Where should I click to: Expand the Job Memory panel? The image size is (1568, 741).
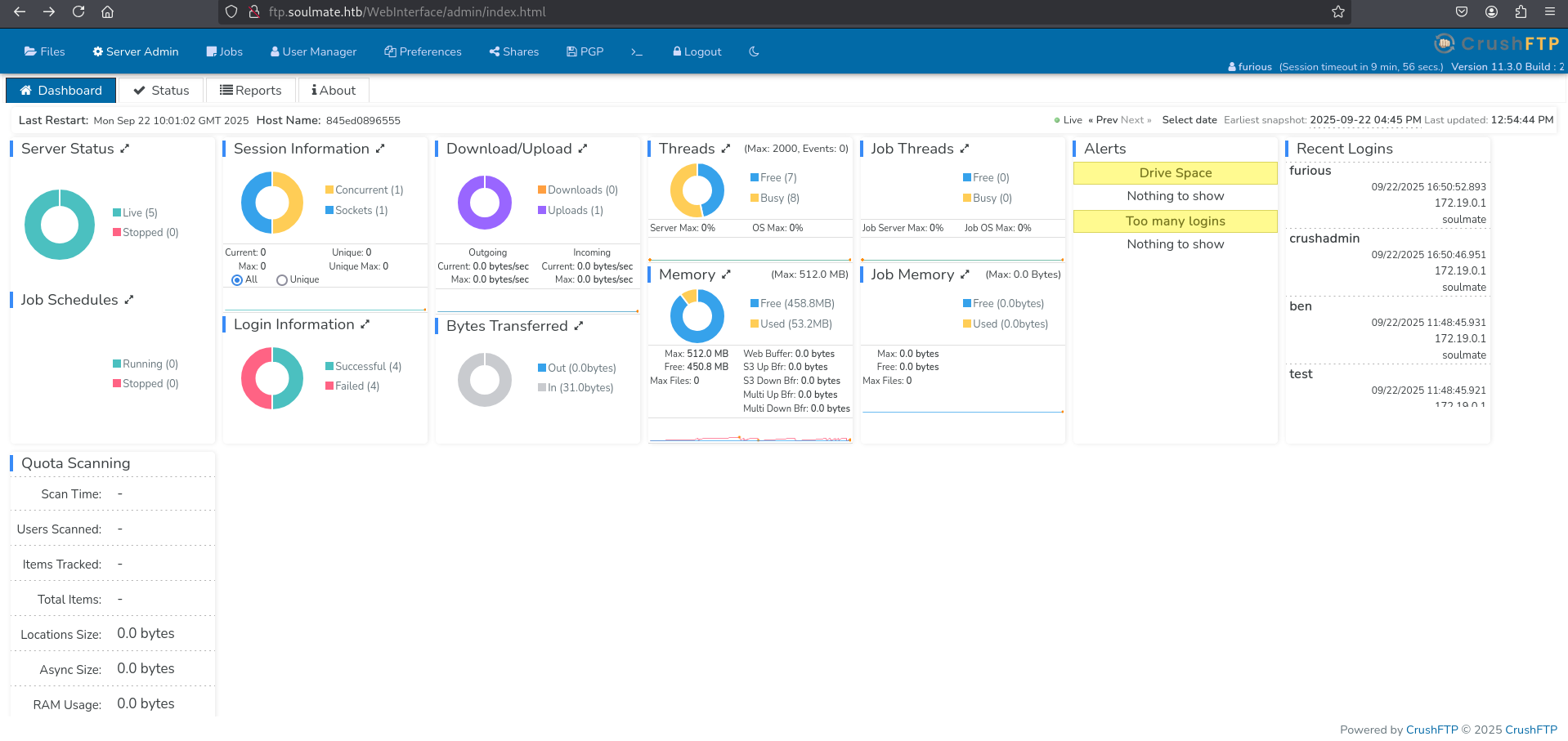(x=965, y=275)
